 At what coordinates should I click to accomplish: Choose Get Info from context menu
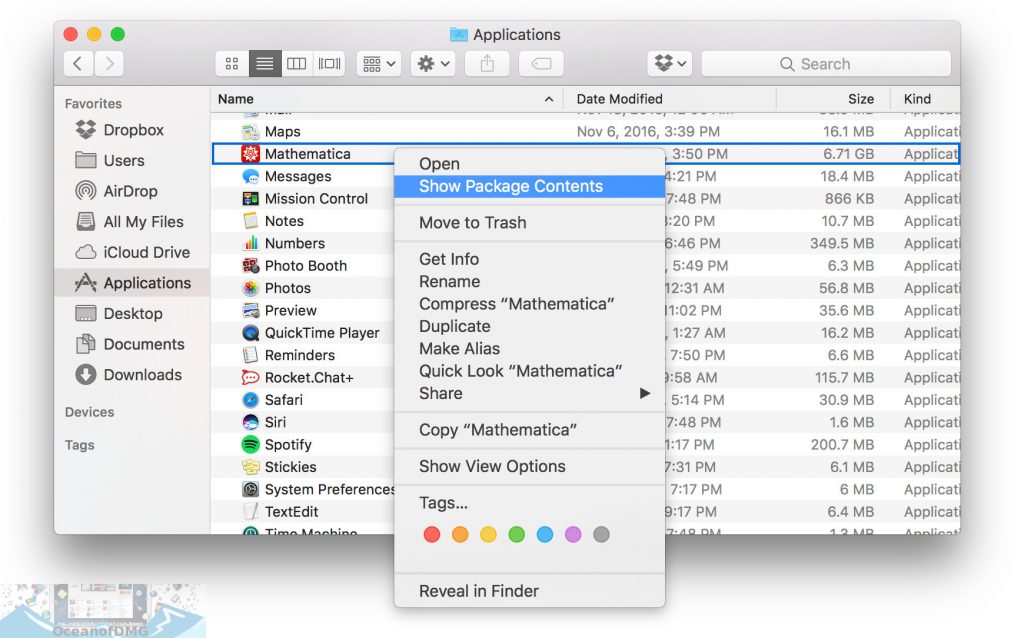coord(449,260)
